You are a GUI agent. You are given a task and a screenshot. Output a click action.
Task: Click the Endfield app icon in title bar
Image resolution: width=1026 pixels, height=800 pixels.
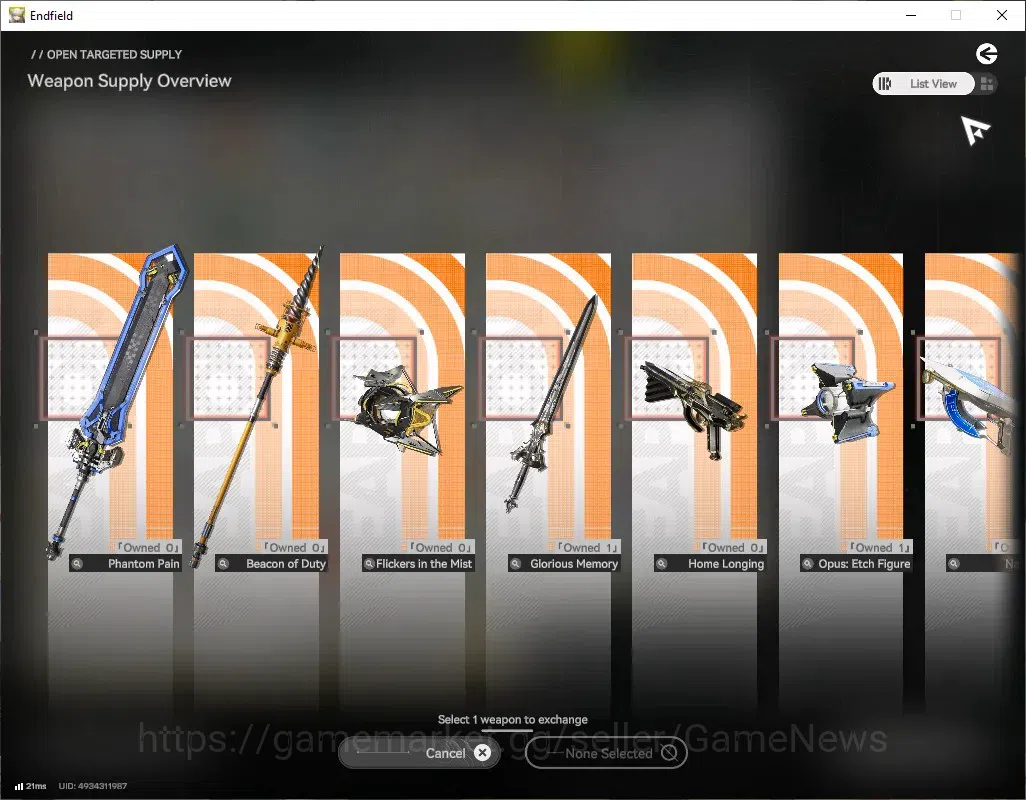16,15
